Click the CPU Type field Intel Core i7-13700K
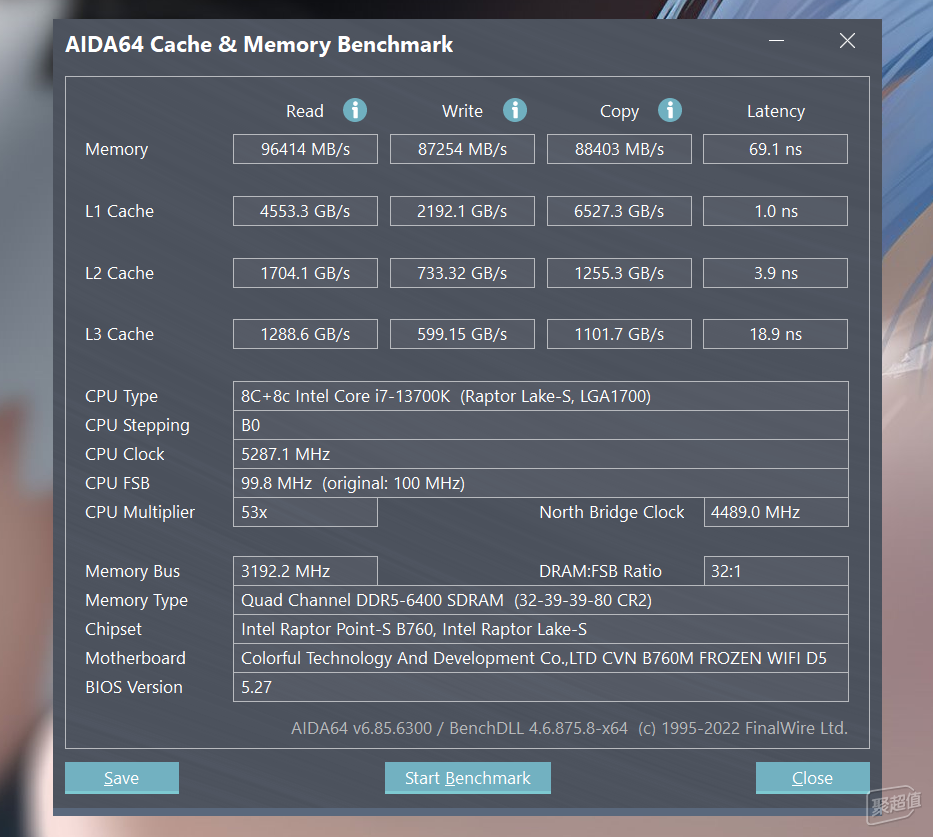This screenshot has height=837, width=933. tap(541, 396)
